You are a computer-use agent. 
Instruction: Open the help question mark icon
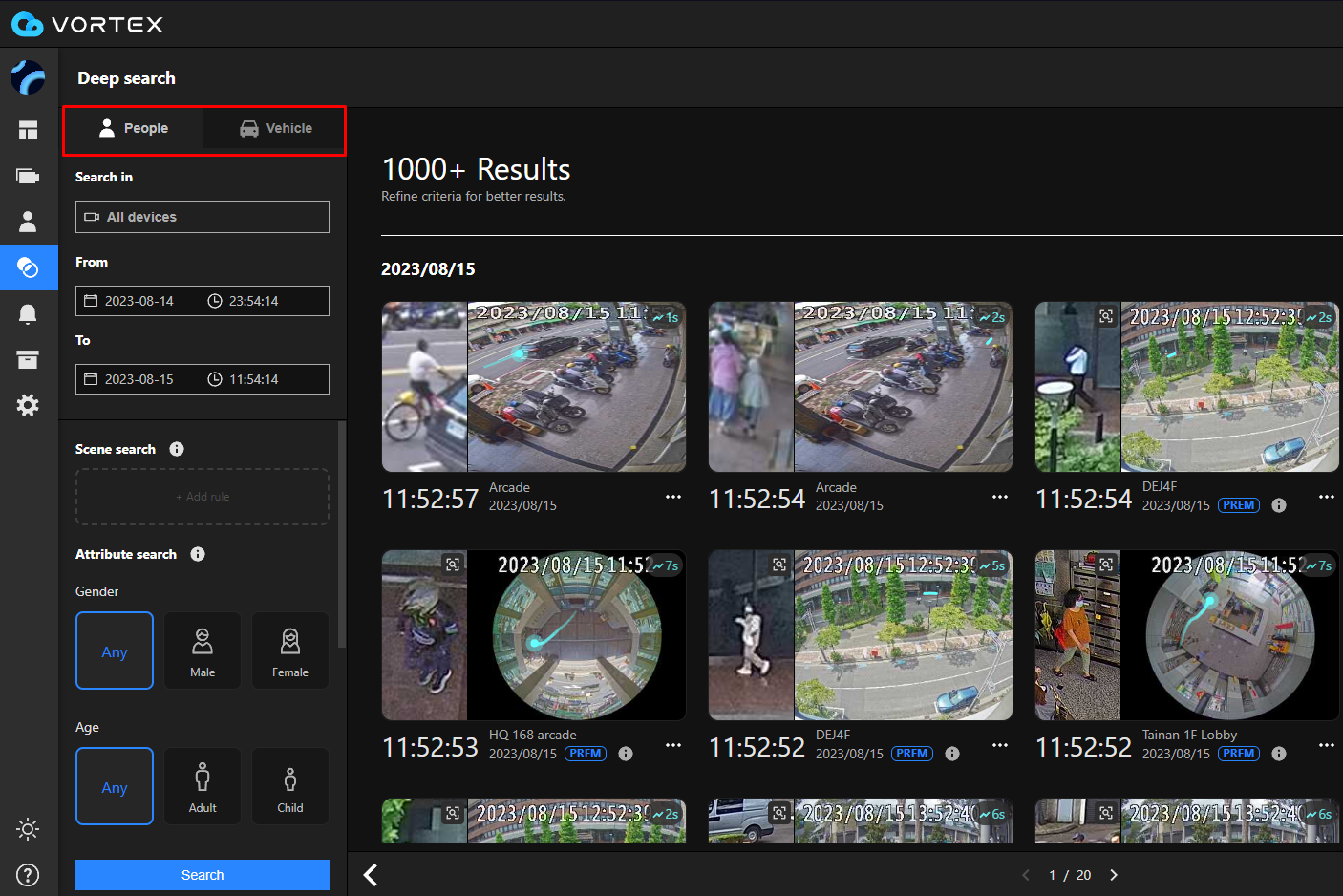(x=28, y=874)
